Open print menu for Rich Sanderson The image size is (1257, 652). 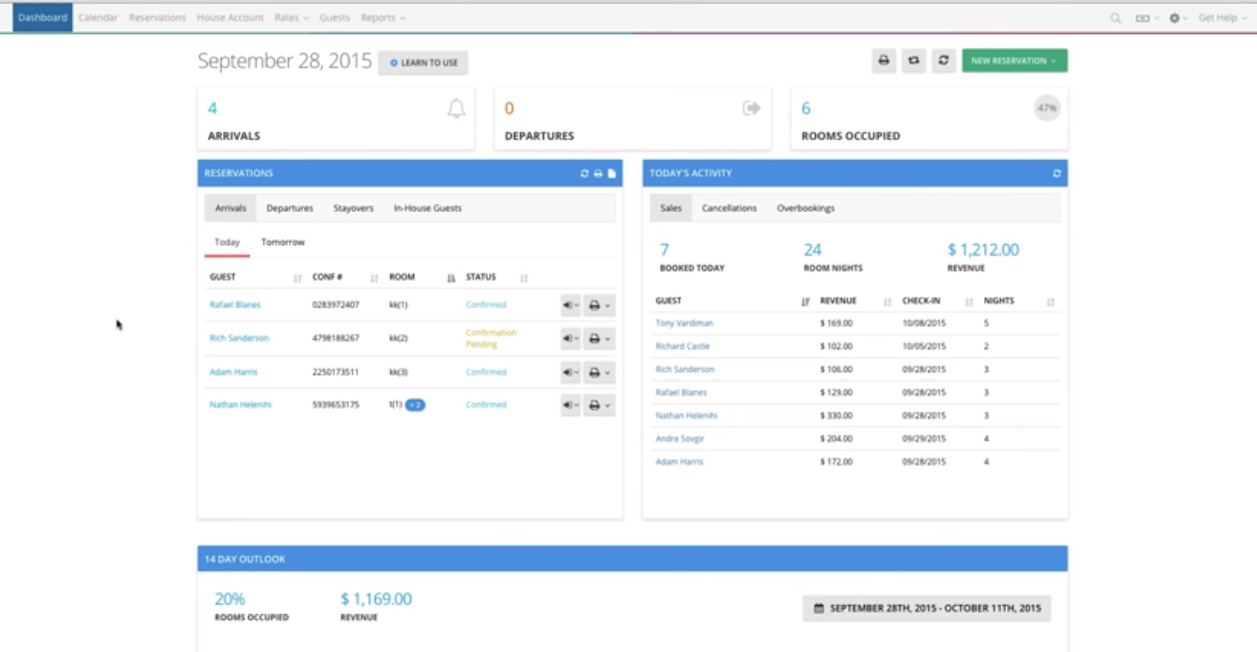pyautogui.click(x=599, y=339)
